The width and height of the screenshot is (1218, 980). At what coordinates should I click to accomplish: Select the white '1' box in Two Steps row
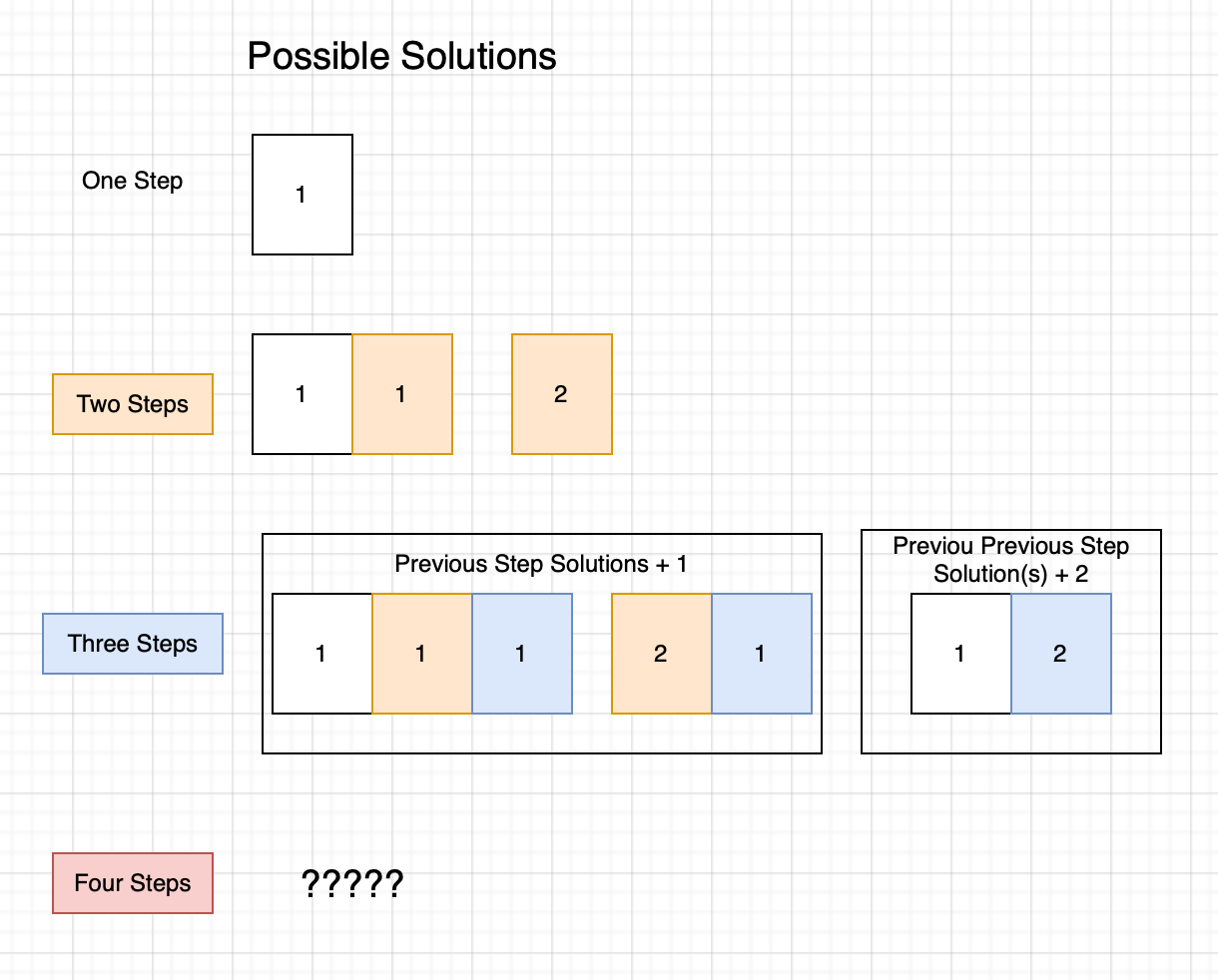click(x=303, y=394)
